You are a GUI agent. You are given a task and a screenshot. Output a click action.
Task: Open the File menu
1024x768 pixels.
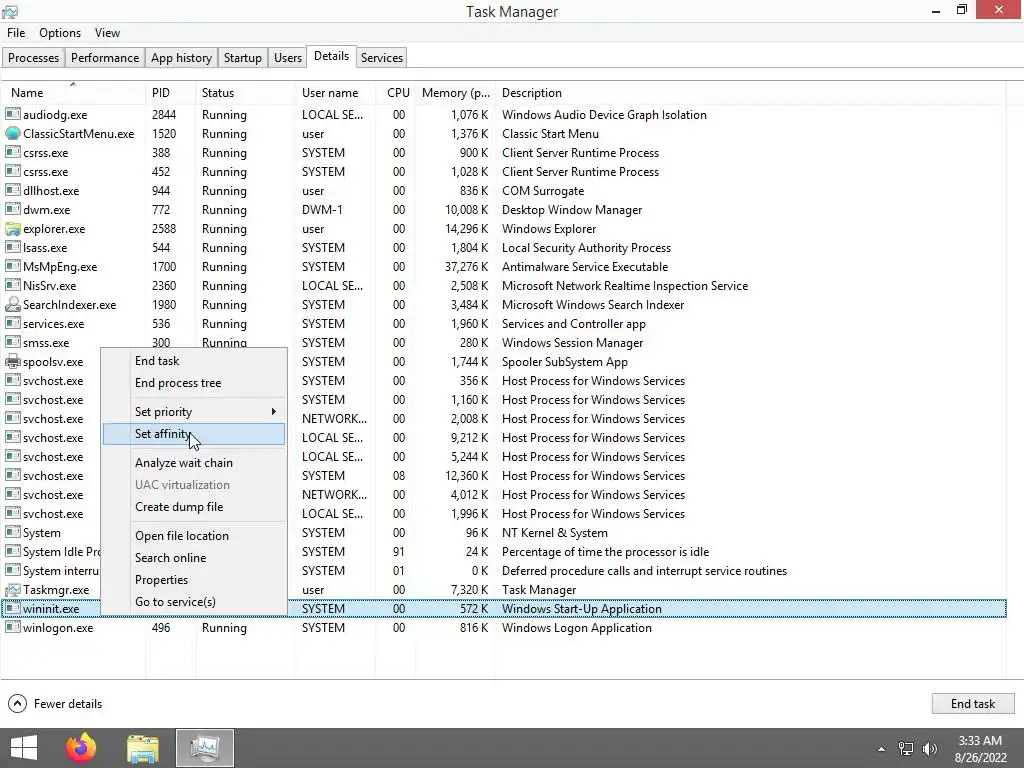[16, 33]
